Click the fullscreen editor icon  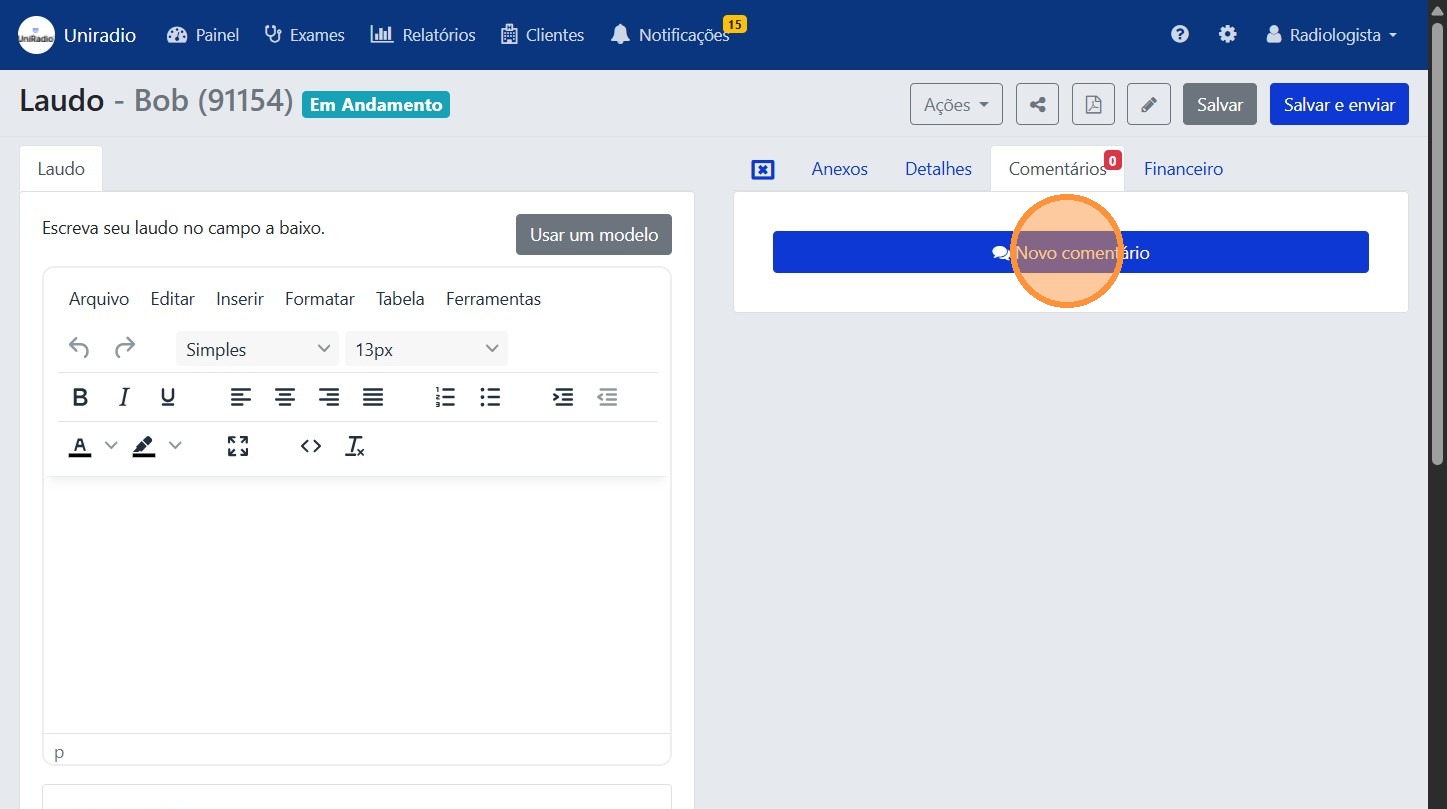click(238, 446)
